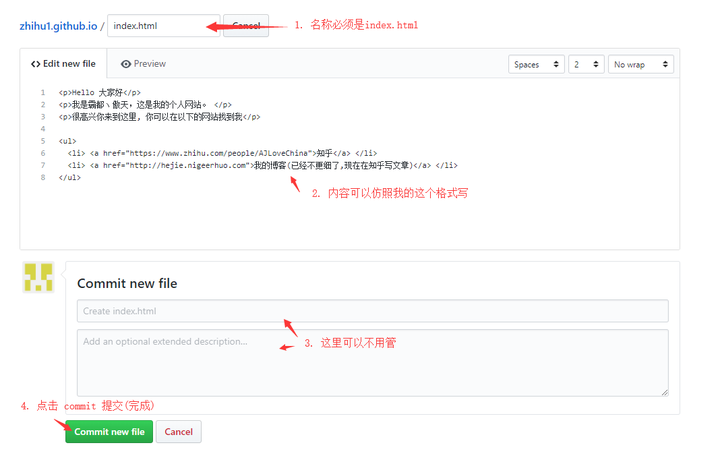
Task: Open the Spaces indent mode dropdown
Action: [537, 64]
